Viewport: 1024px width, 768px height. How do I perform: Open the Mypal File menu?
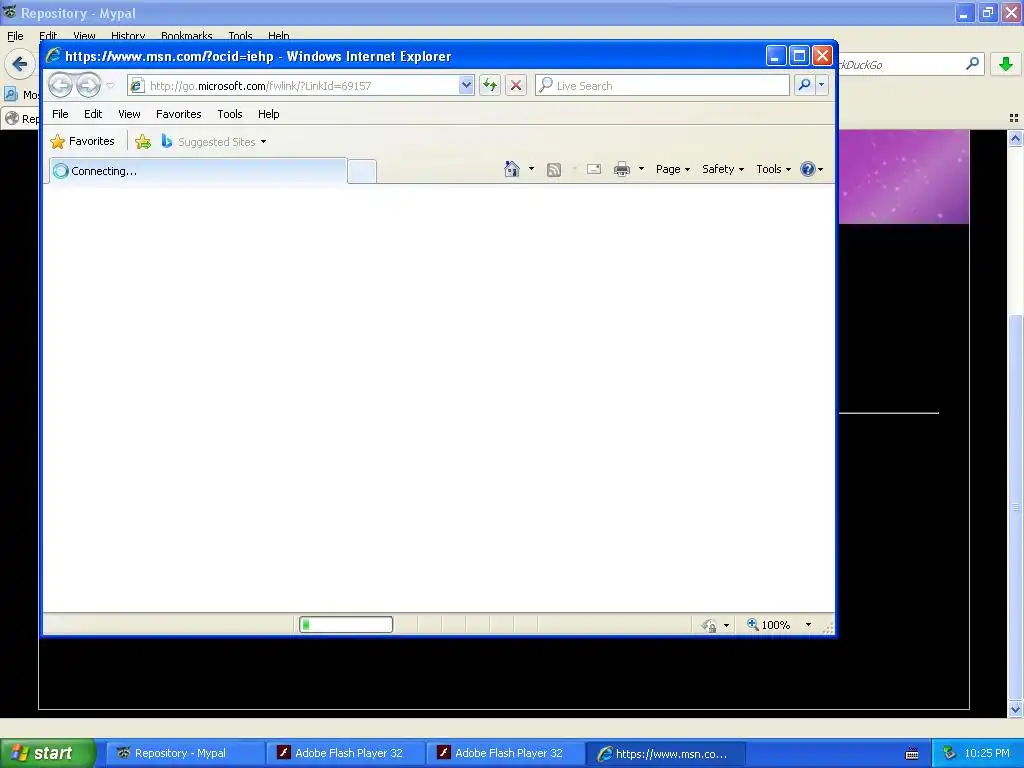click(x=15, y=36)
